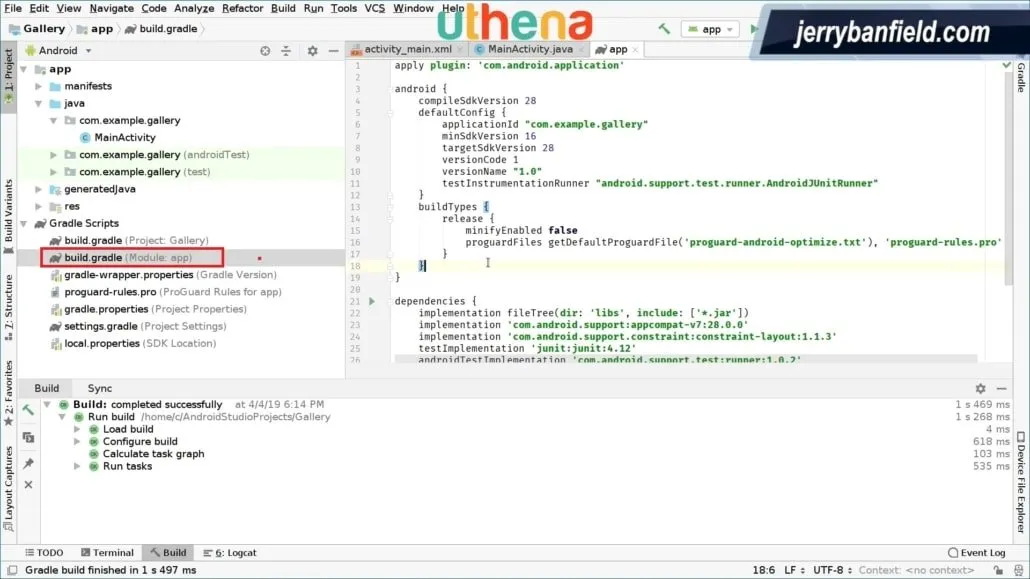
Task: Open Build panel settings gear
Action: pyautogui.click(x=980, y=388)
